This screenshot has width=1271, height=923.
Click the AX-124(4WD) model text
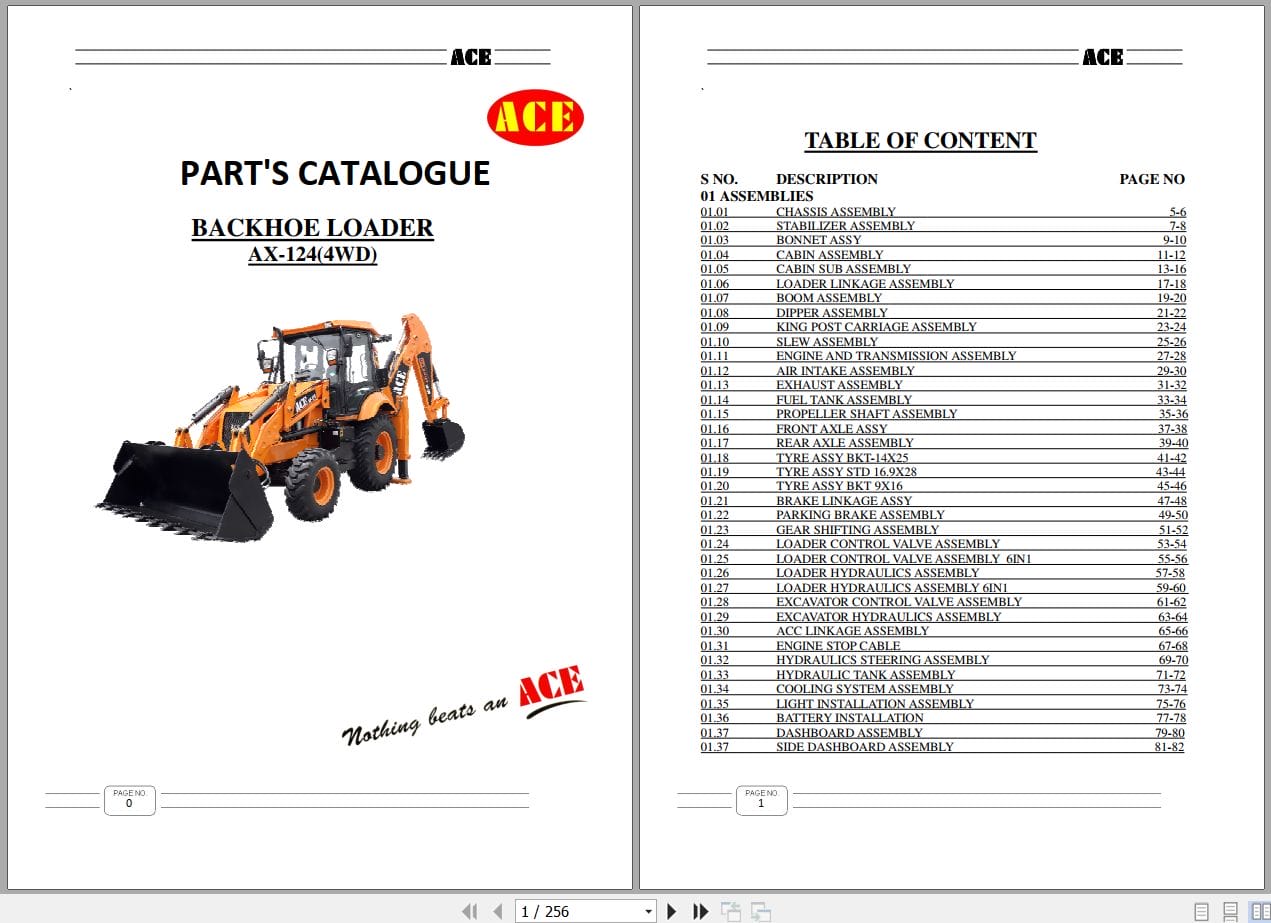[x=313, y=255]
